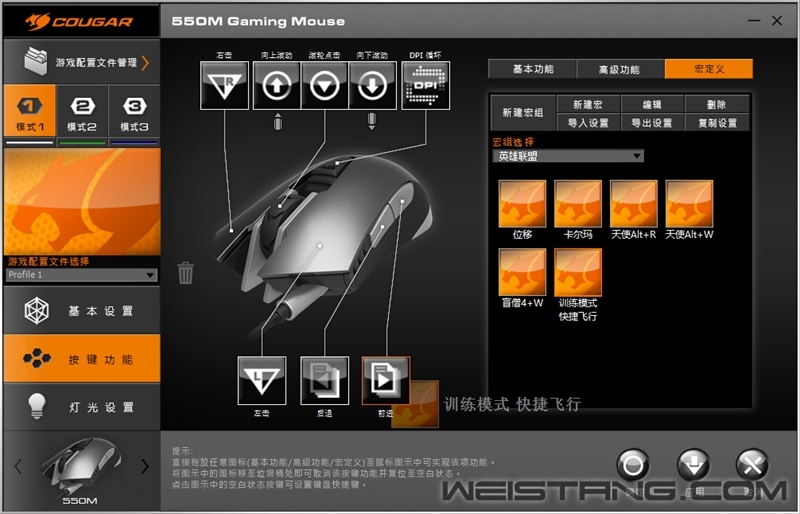
Task: Select the forward (前进) button icon
Action: 386,380
